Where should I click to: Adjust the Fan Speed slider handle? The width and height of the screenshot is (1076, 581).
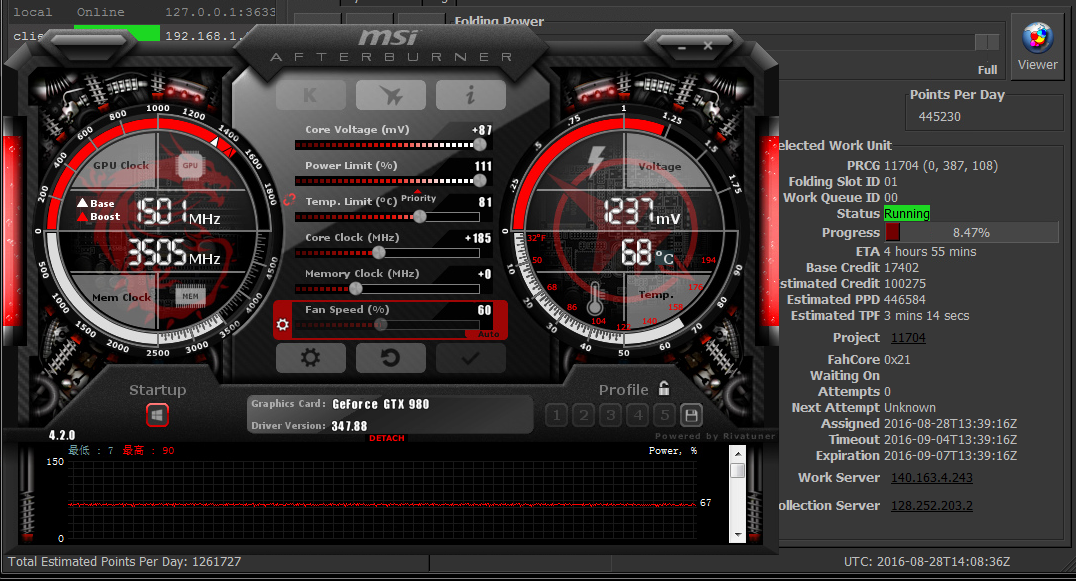click(380, 324)
